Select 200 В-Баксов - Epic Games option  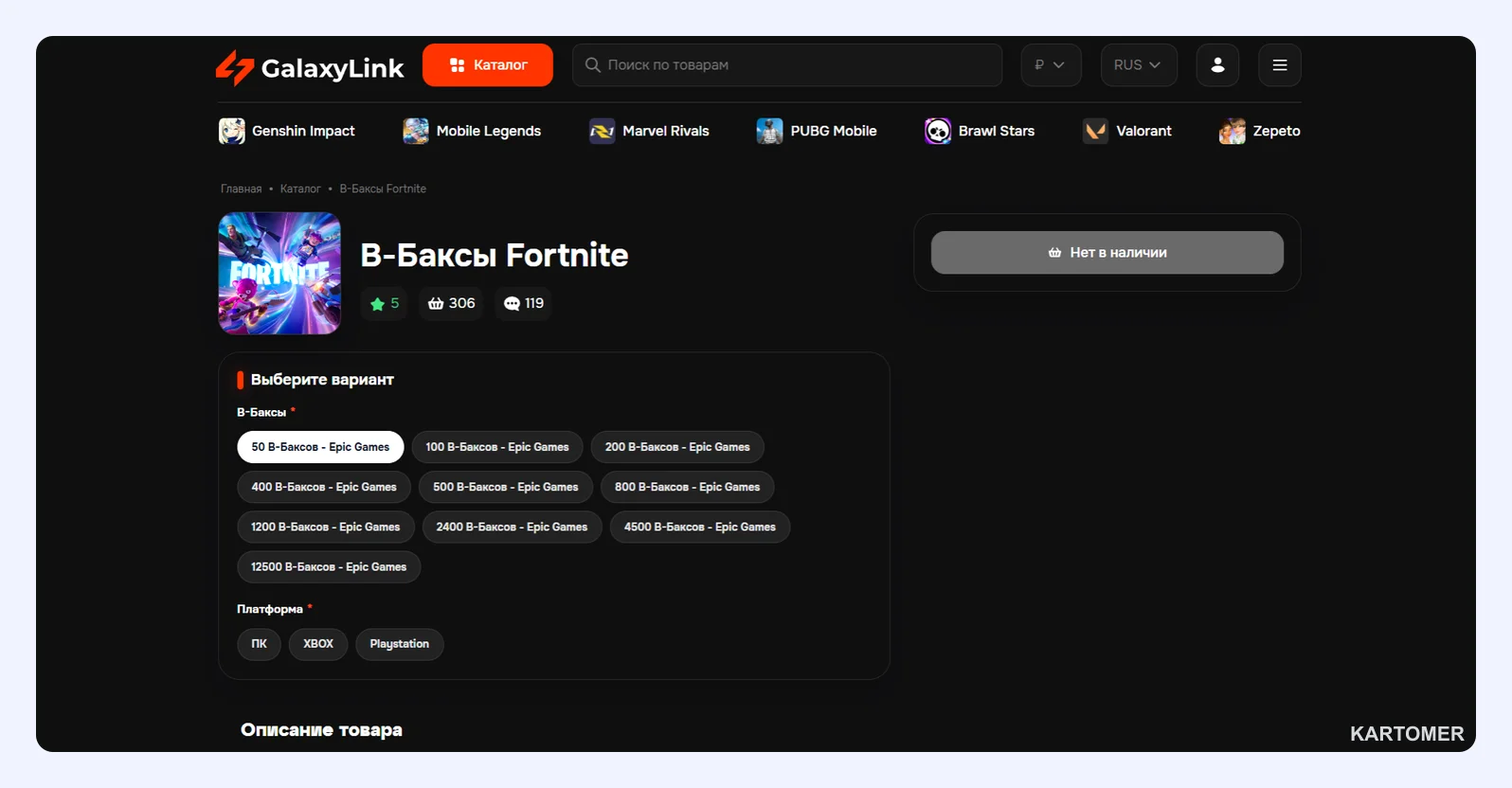(677, 447)
